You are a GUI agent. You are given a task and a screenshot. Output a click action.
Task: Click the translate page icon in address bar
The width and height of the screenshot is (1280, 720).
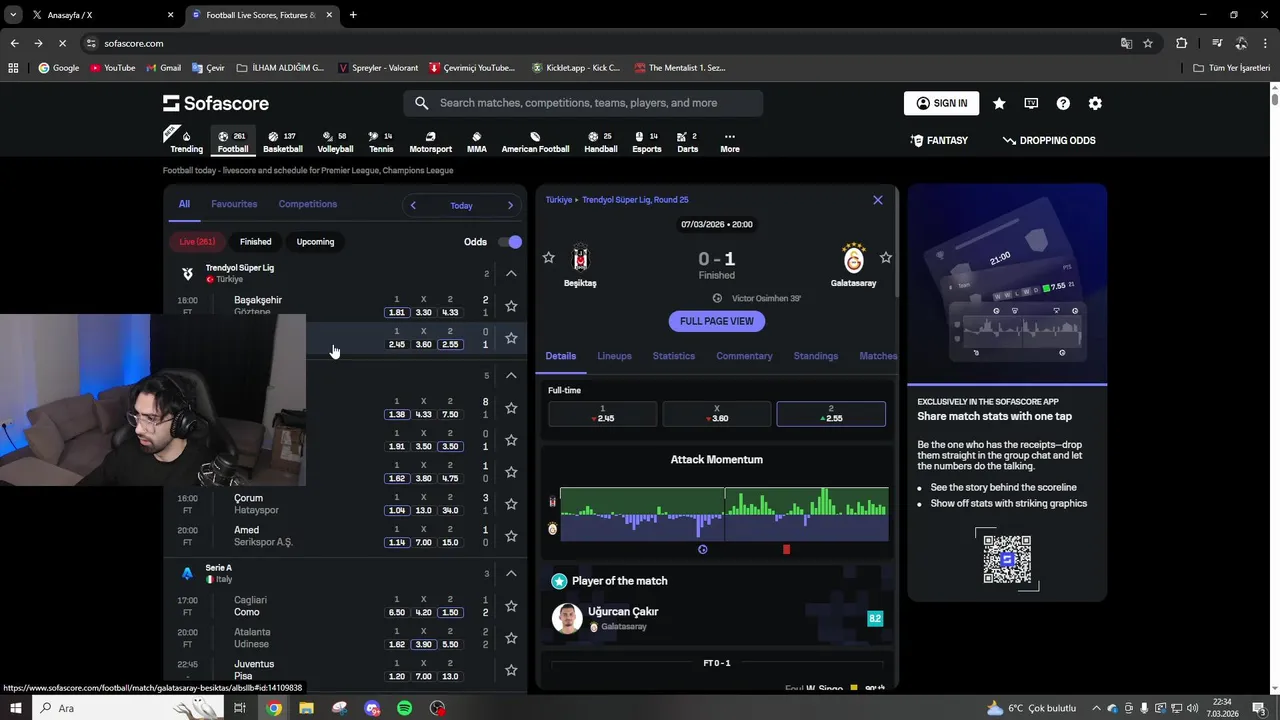coord(1126,43)
